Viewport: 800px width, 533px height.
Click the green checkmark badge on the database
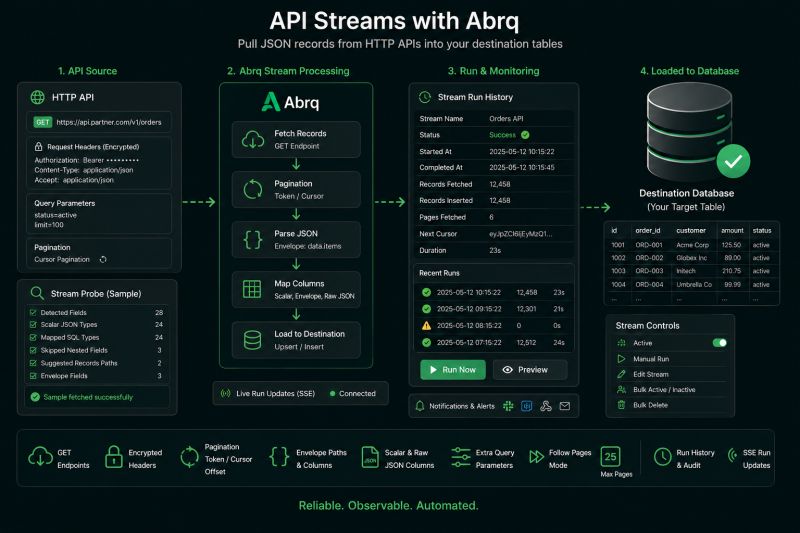click(733, 161)
